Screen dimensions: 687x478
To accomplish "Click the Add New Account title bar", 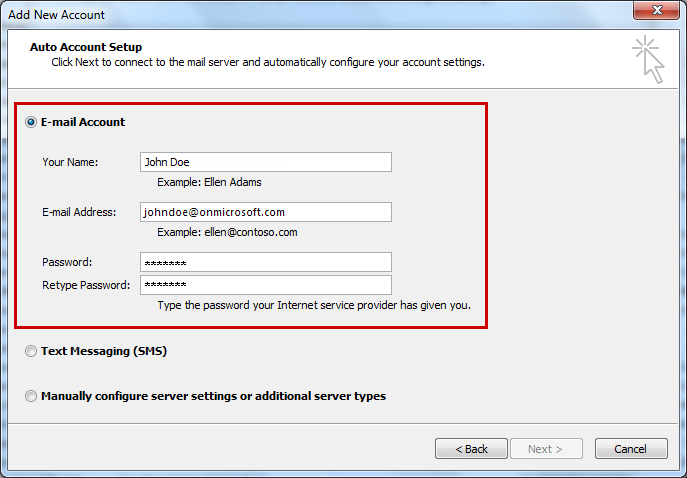I will [x=300, y=14].
